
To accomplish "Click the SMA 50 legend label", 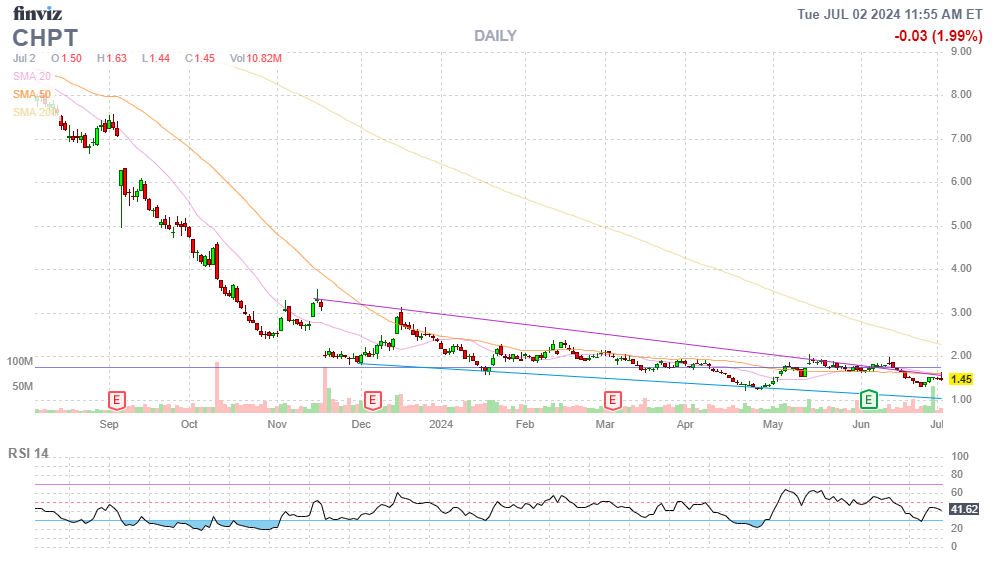I will click(31, 94).
